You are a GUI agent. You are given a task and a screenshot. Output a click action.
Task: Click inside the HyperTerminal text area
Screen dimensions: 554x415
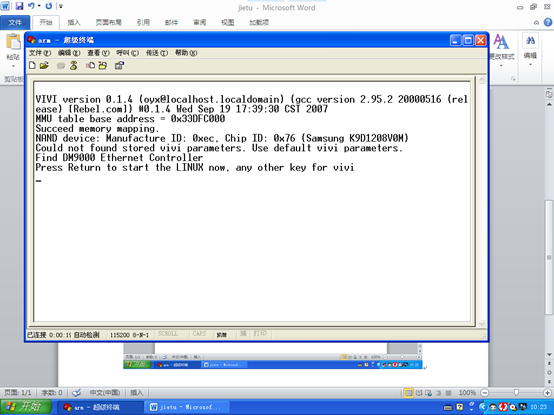pyautogui.click(x=252, y=202)
